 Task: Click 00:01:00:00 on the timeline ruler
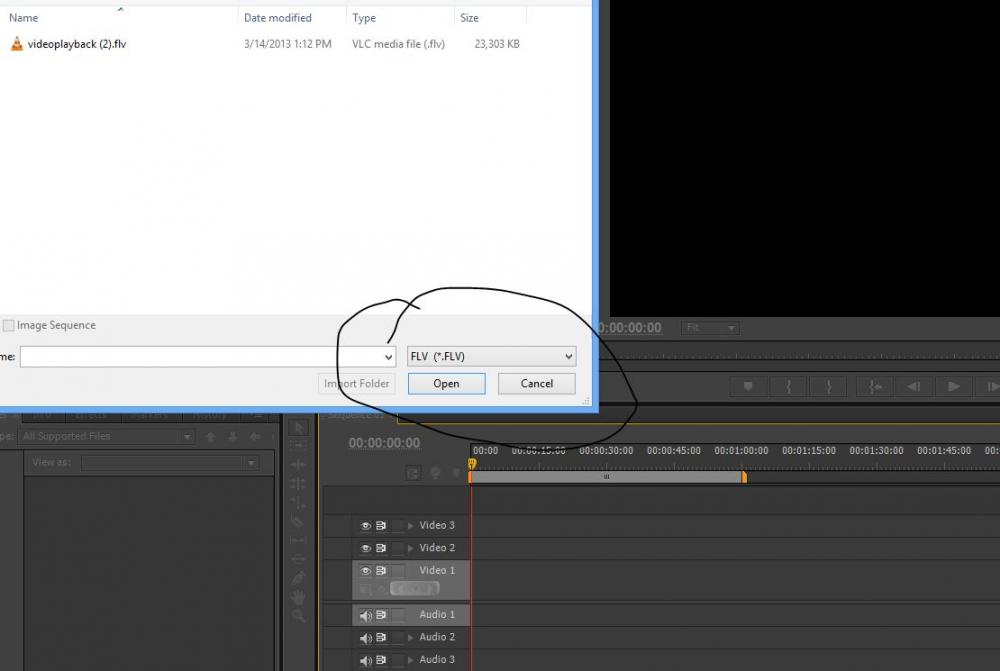click(741, 450)
